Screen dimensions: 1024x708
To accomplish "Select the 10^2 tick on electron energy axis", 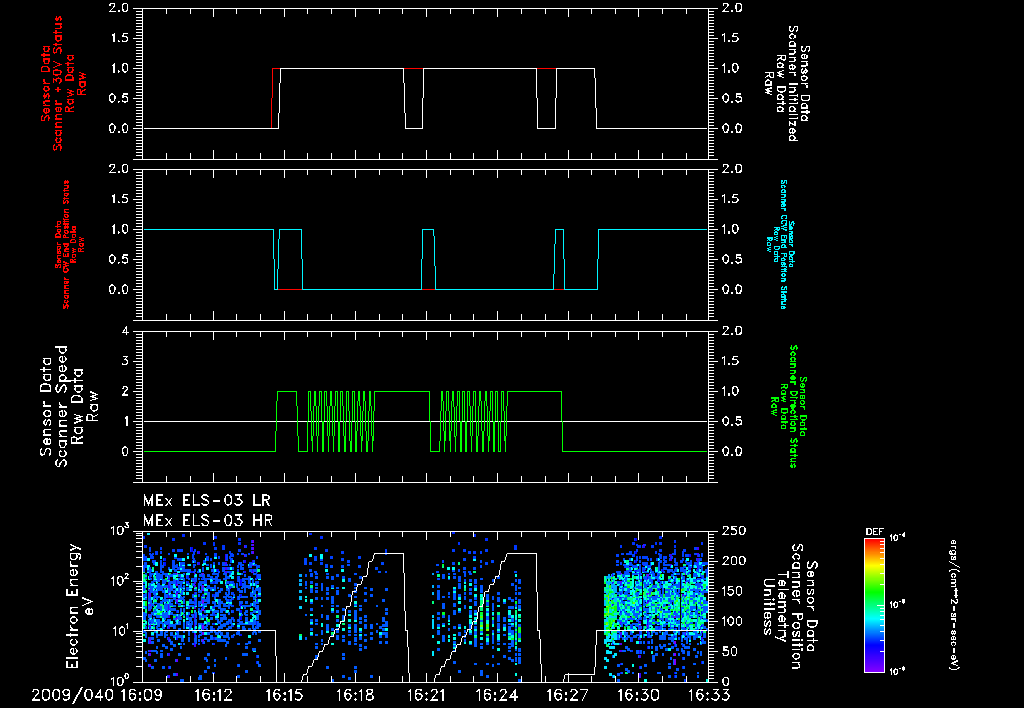I will tap(120, 579).
